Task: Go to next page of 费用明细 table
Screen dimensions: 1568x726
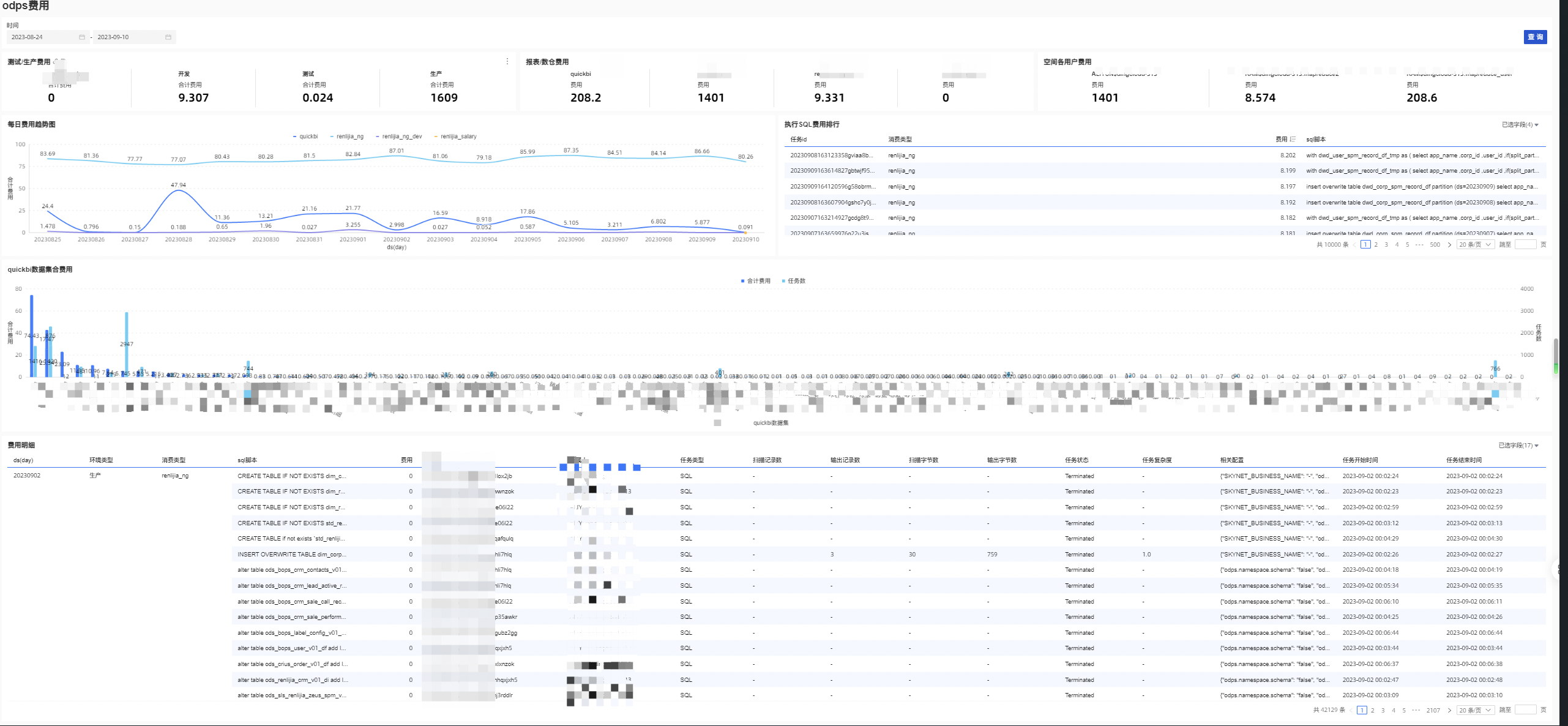Action: [x=1449, y=710]
